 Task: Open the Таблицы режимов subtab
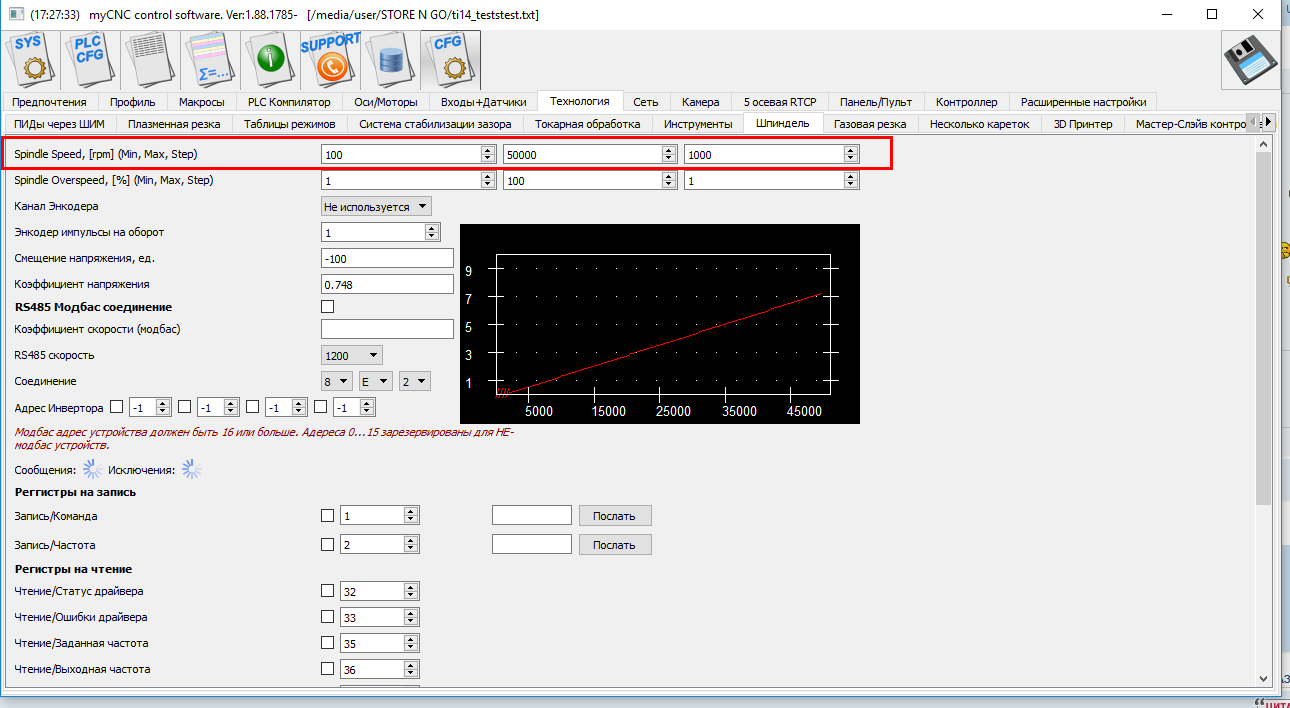tap(291, 124)
